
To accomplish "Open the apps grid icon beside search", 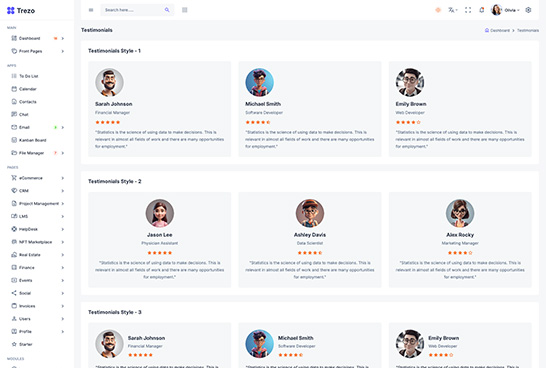I will [185, 10].
